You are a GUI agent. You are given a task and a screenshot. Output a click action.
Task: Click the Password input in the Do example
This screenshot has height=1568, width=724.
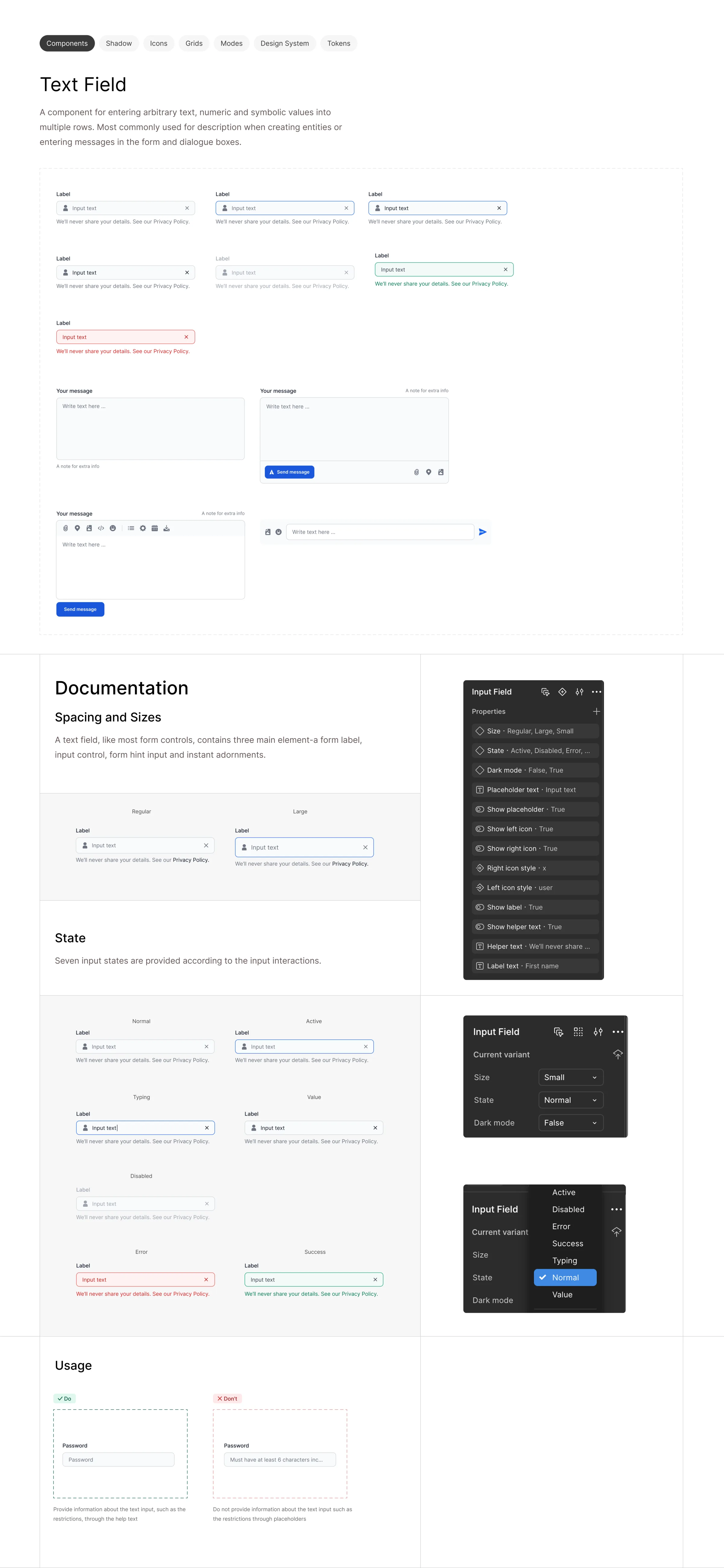pyautogui.click(x=119, y=1460)
